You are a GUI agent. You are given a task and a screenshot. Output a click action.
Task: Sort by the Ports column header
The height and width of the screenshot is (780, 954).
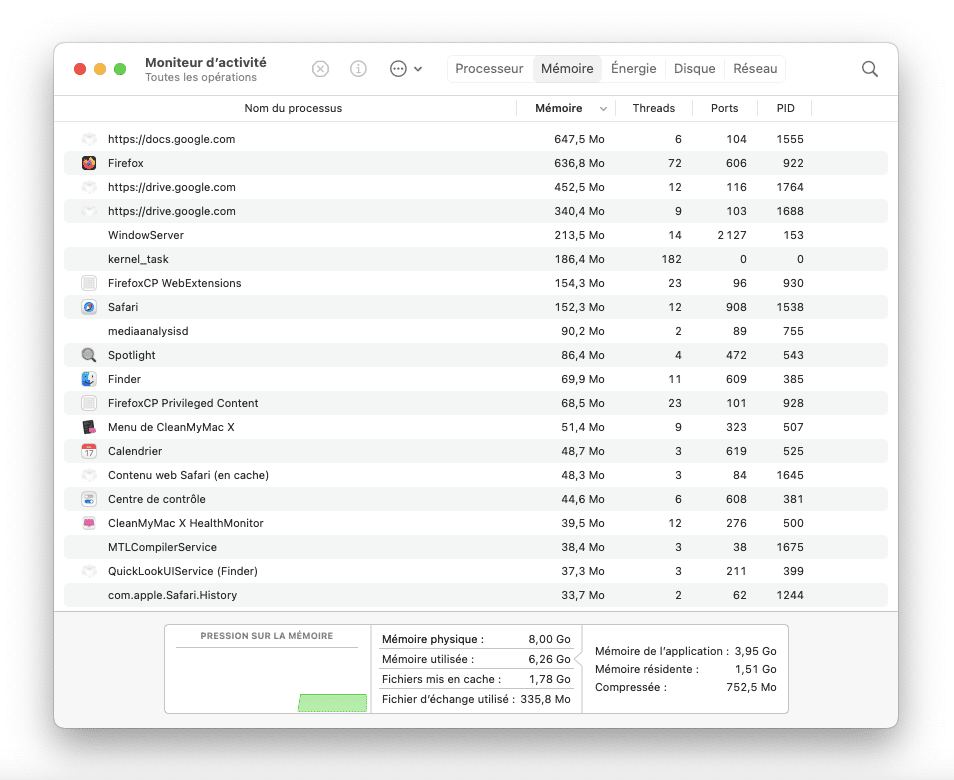pos(724,108)
